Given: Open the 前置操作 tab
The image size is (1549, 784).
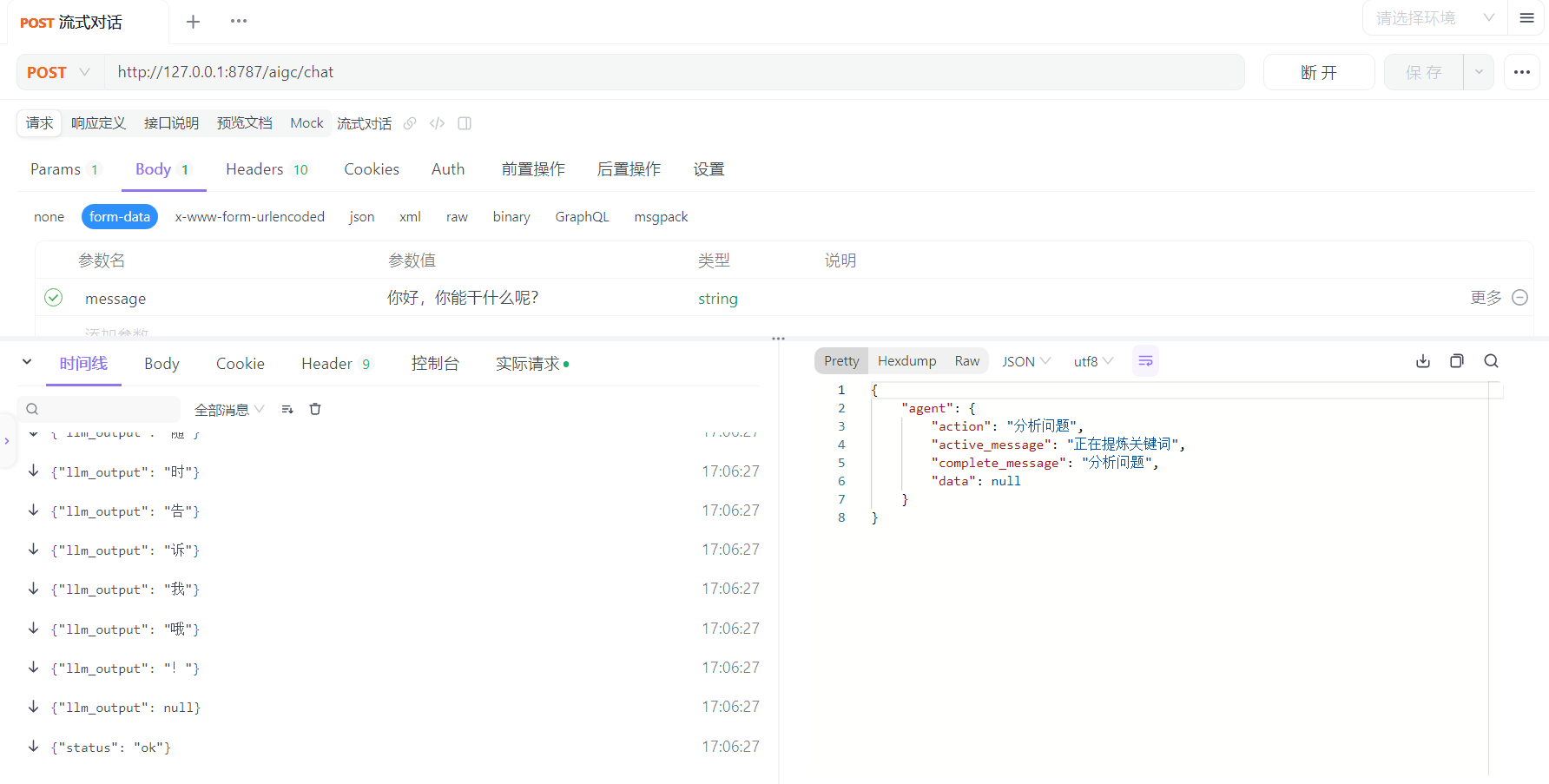Looking at the screenshot, I should pyautogui.click(x=533, y=169).
